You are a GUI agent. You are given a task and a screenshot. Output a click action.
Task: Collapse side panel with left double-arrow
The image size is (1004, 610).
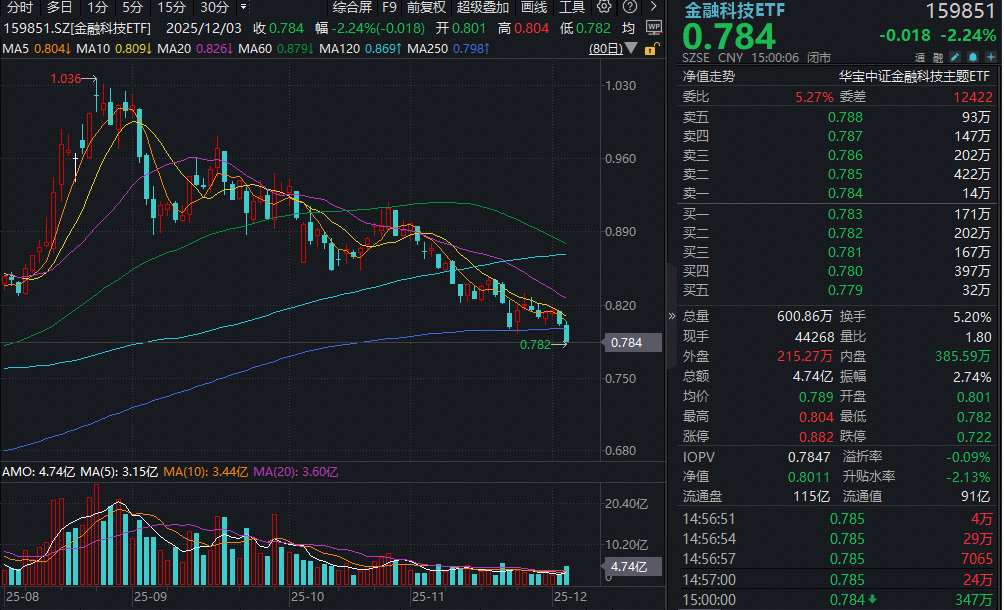click(671, 315)
